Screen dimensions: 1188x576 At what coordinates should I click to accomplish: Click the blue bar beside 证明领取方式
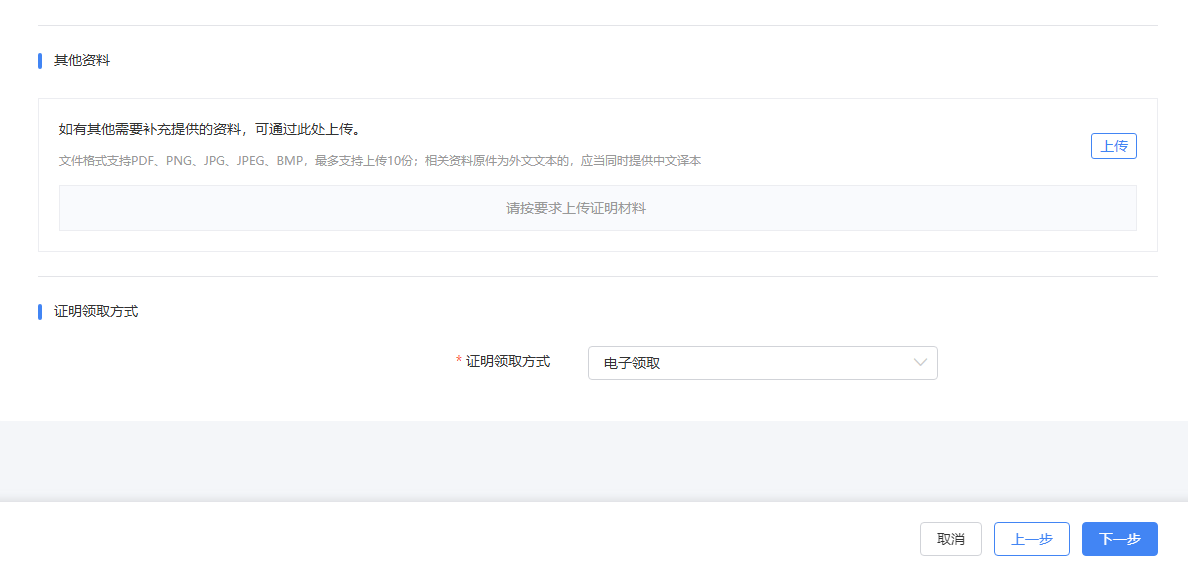pos(38,311)
